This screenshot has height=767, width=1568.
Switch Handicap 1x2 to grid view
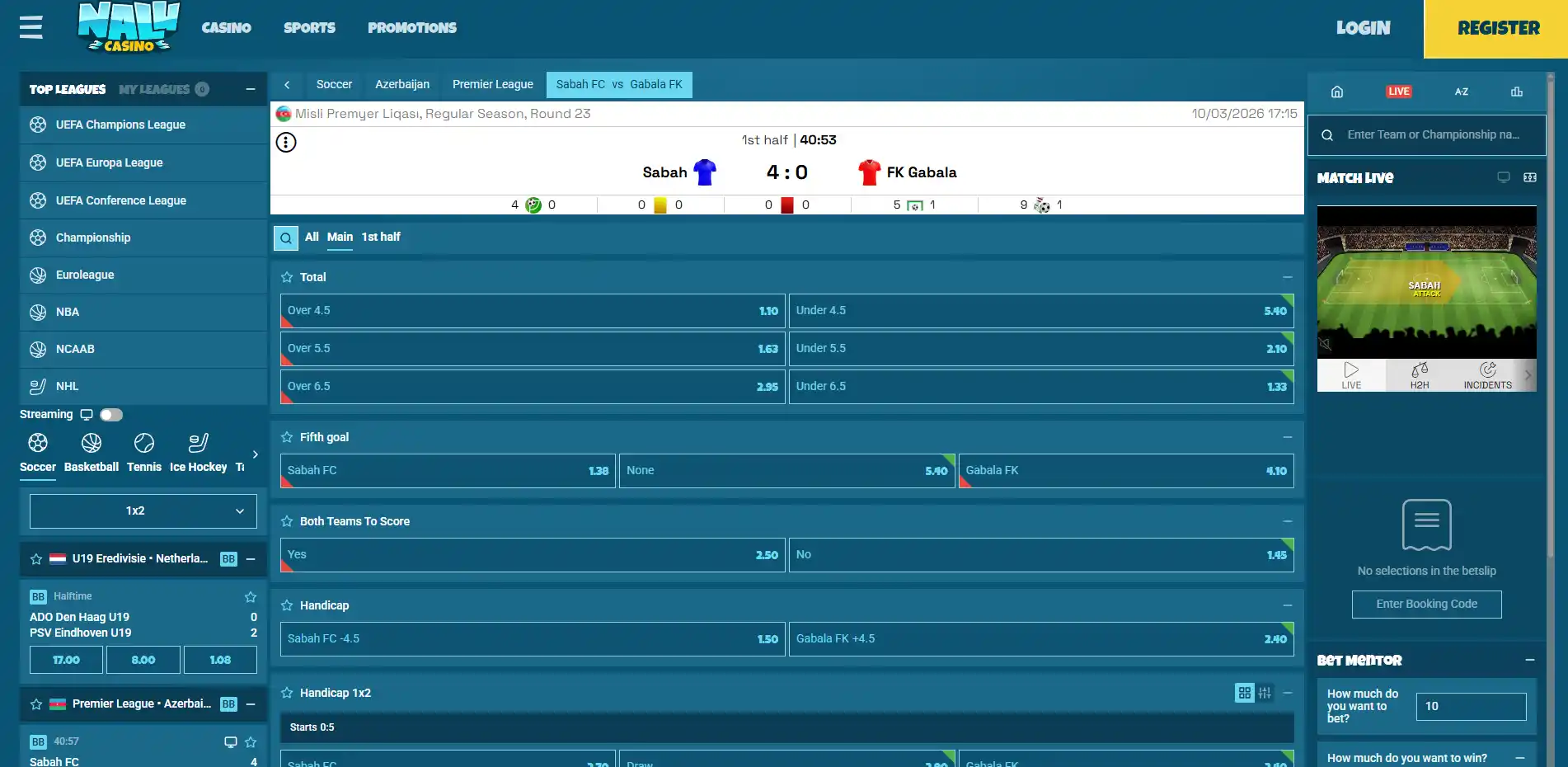click(1245, 693)
